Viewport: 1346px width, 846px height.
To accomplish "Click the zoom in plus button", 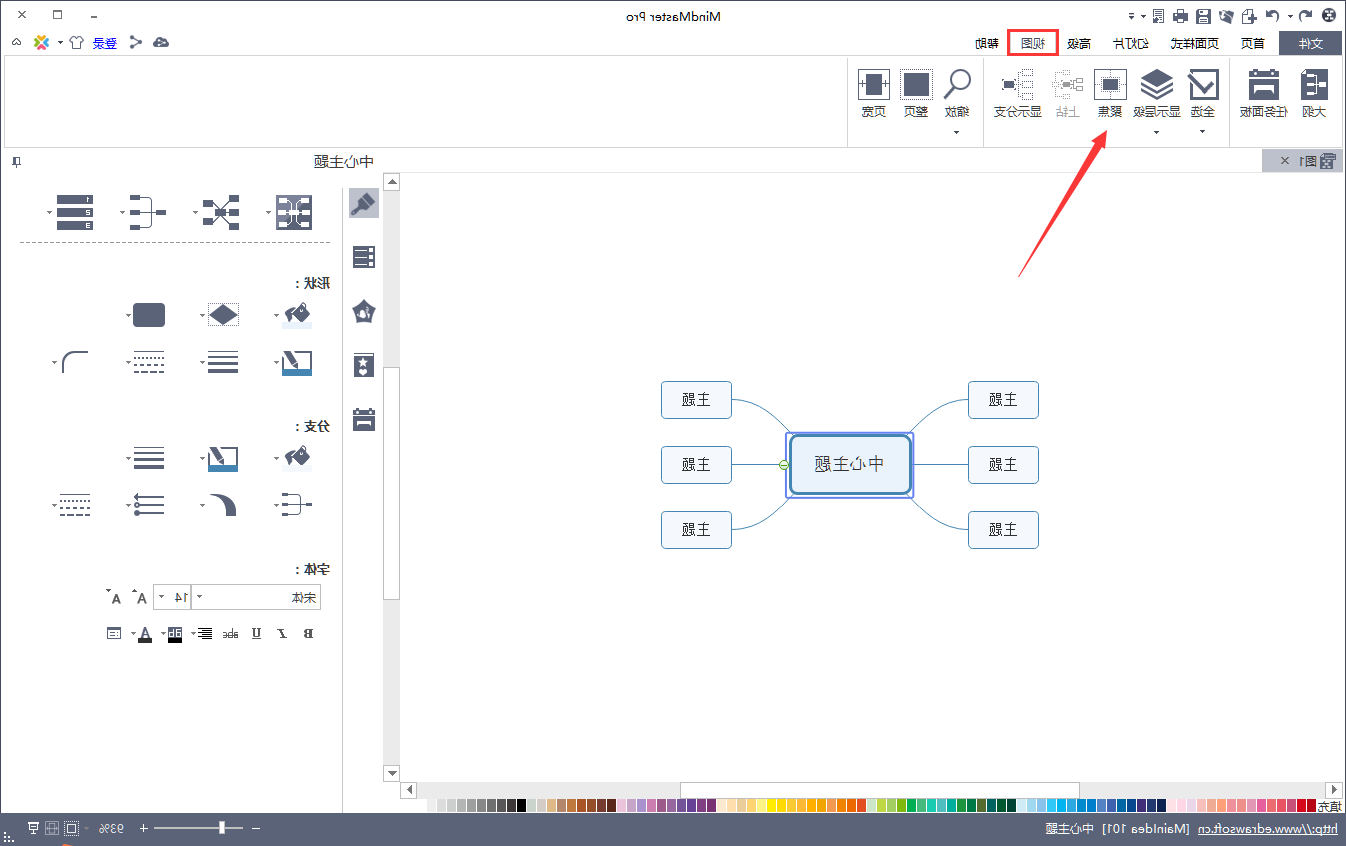I will (144, 828).
